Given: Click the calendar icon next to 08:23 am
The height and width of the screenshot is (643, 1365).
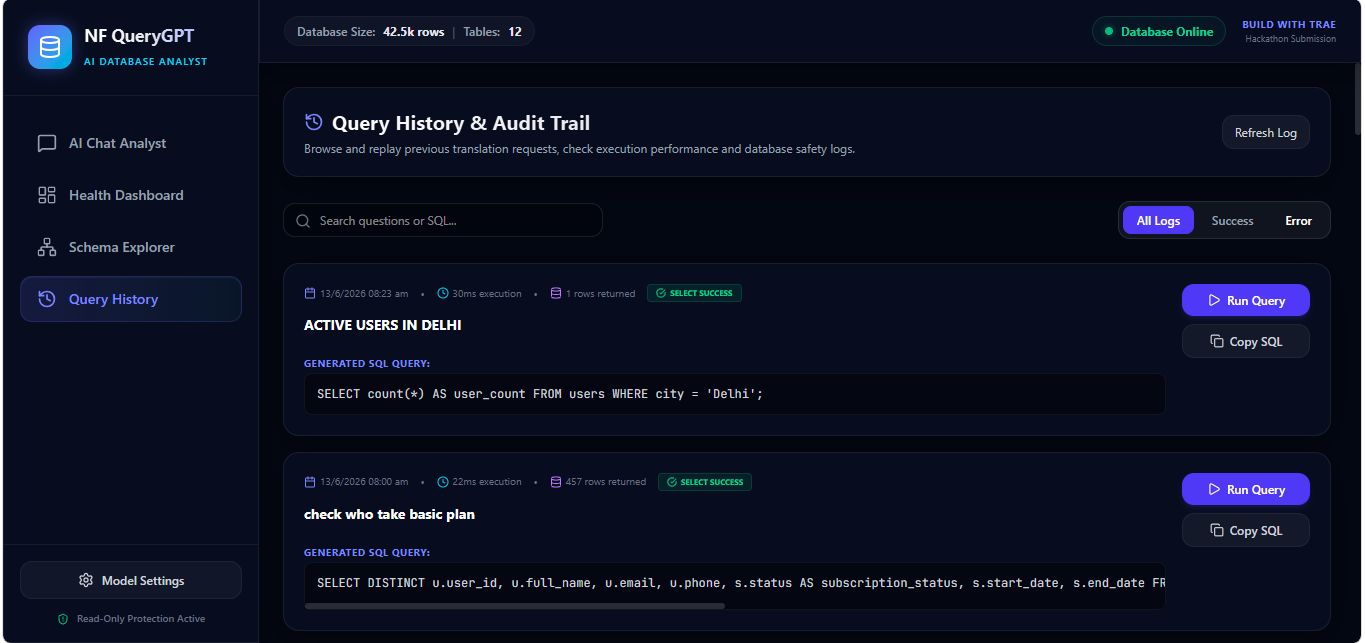Looking at the screenshot, I should click(310, 294).
